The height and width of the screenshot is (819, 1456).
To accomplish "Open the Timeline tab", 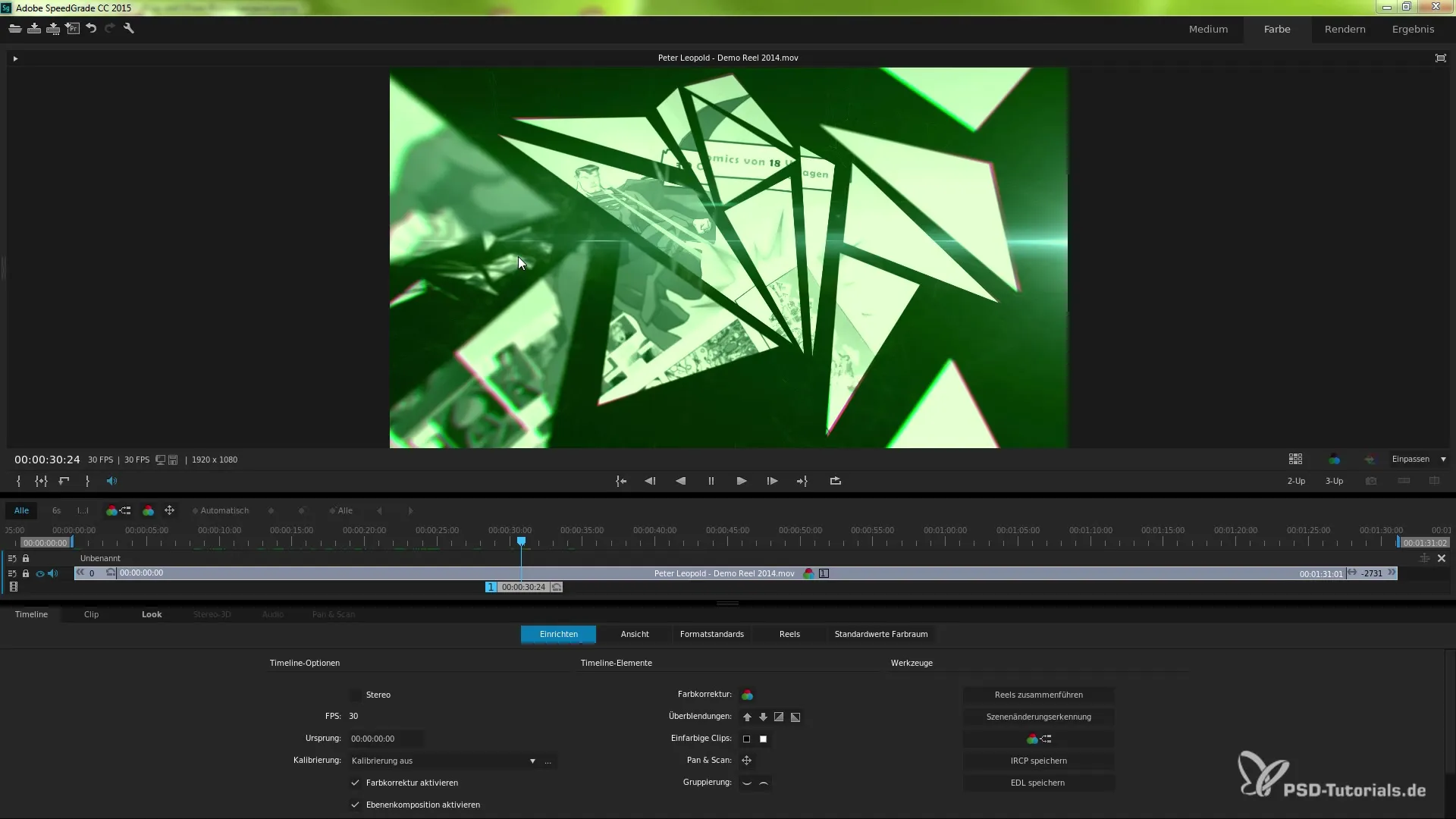I will point(31,614).
